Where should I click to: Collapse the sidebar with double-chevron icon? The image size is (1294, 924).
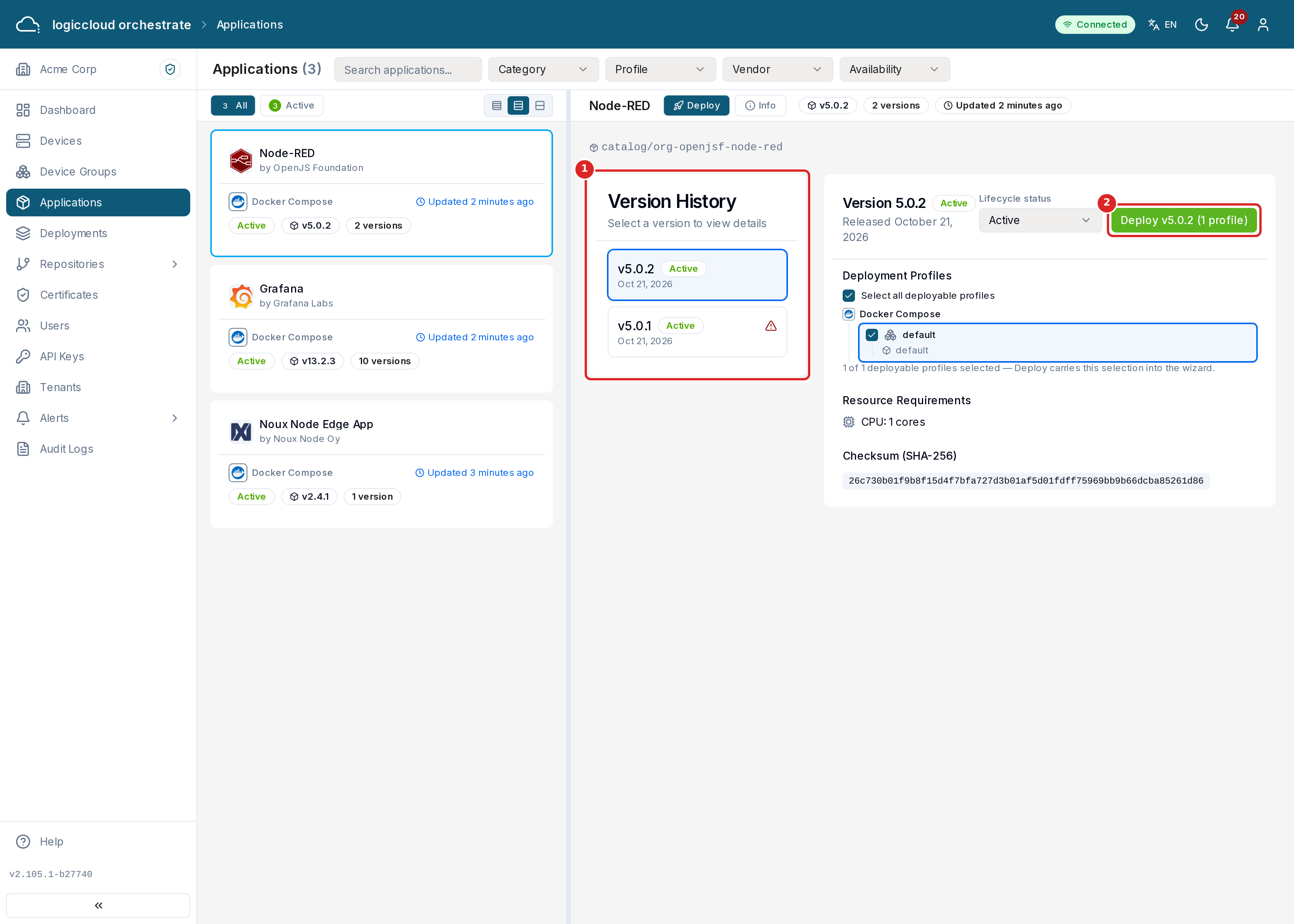(x=98, y=905)
